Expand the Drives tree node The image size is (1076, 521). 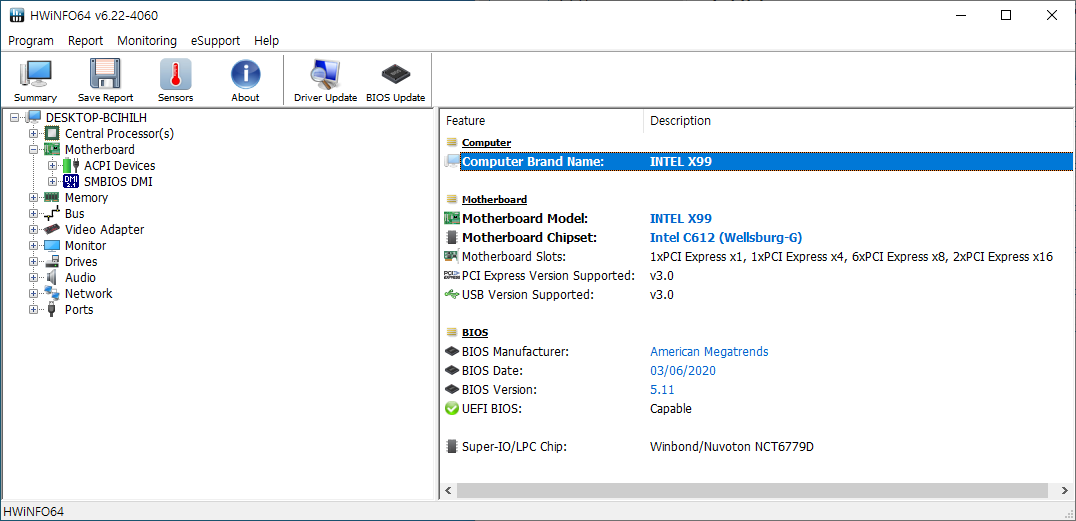click(33, 262)
